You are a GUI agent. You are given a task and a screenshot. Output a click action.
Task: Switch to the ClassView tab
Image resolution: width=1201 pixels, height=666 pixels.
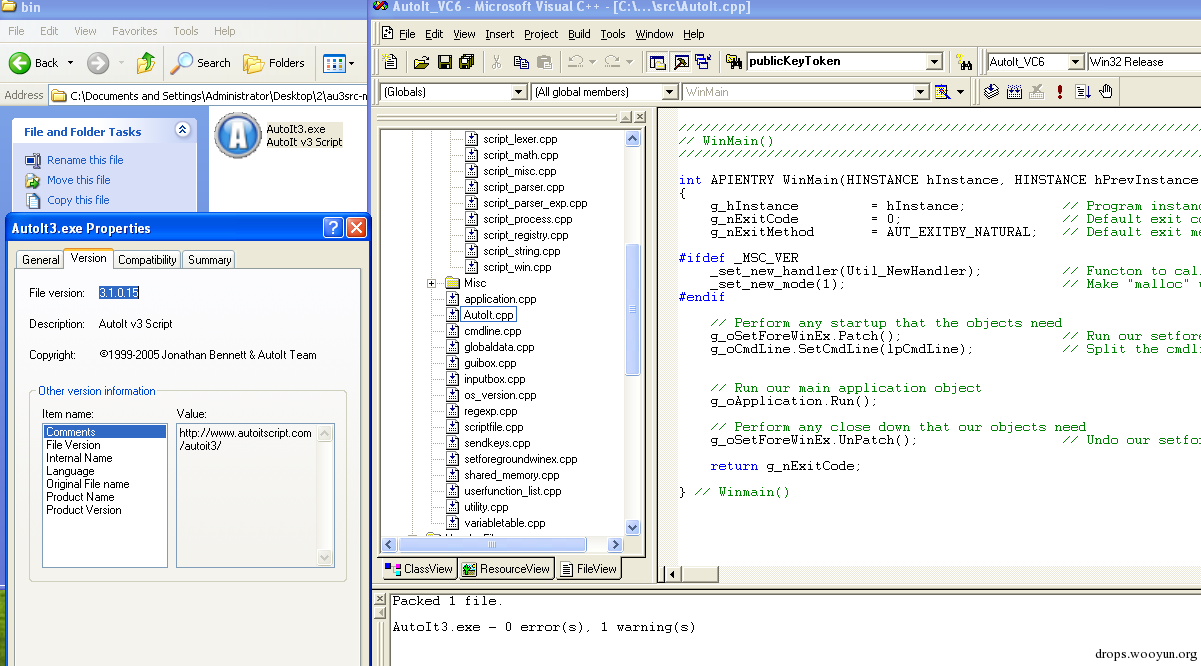coord(418,568)
